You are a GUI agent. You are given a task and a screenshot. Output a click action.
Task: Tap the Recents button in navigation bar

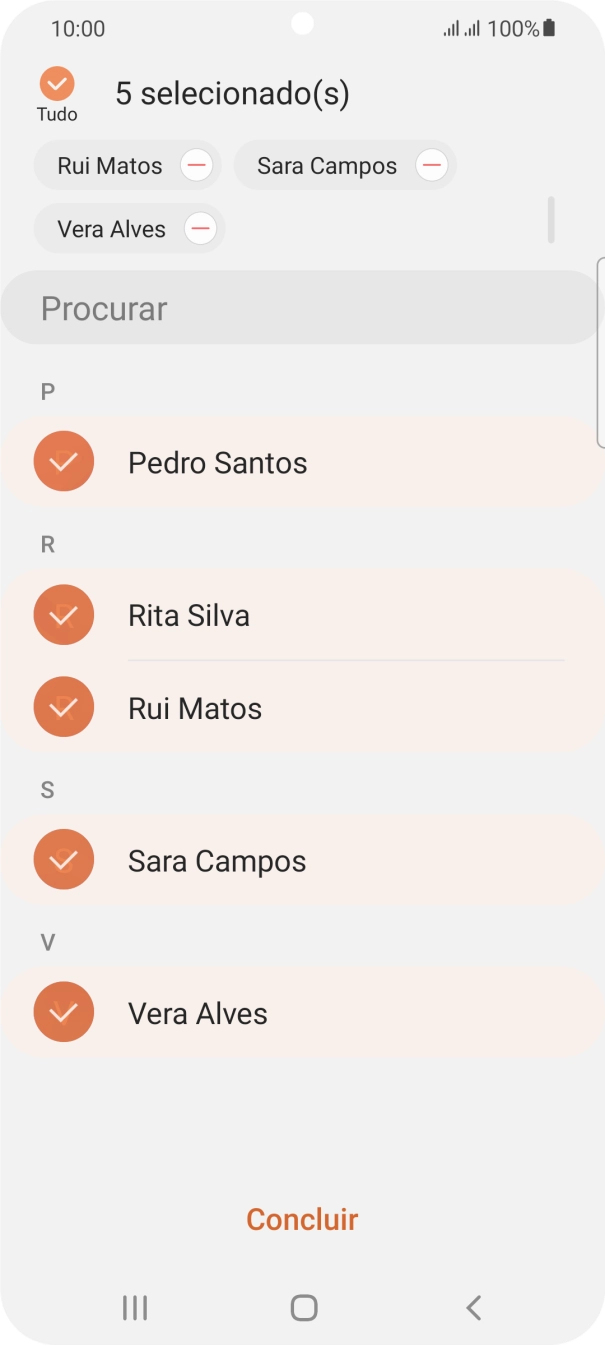[x=134, y=1307]
